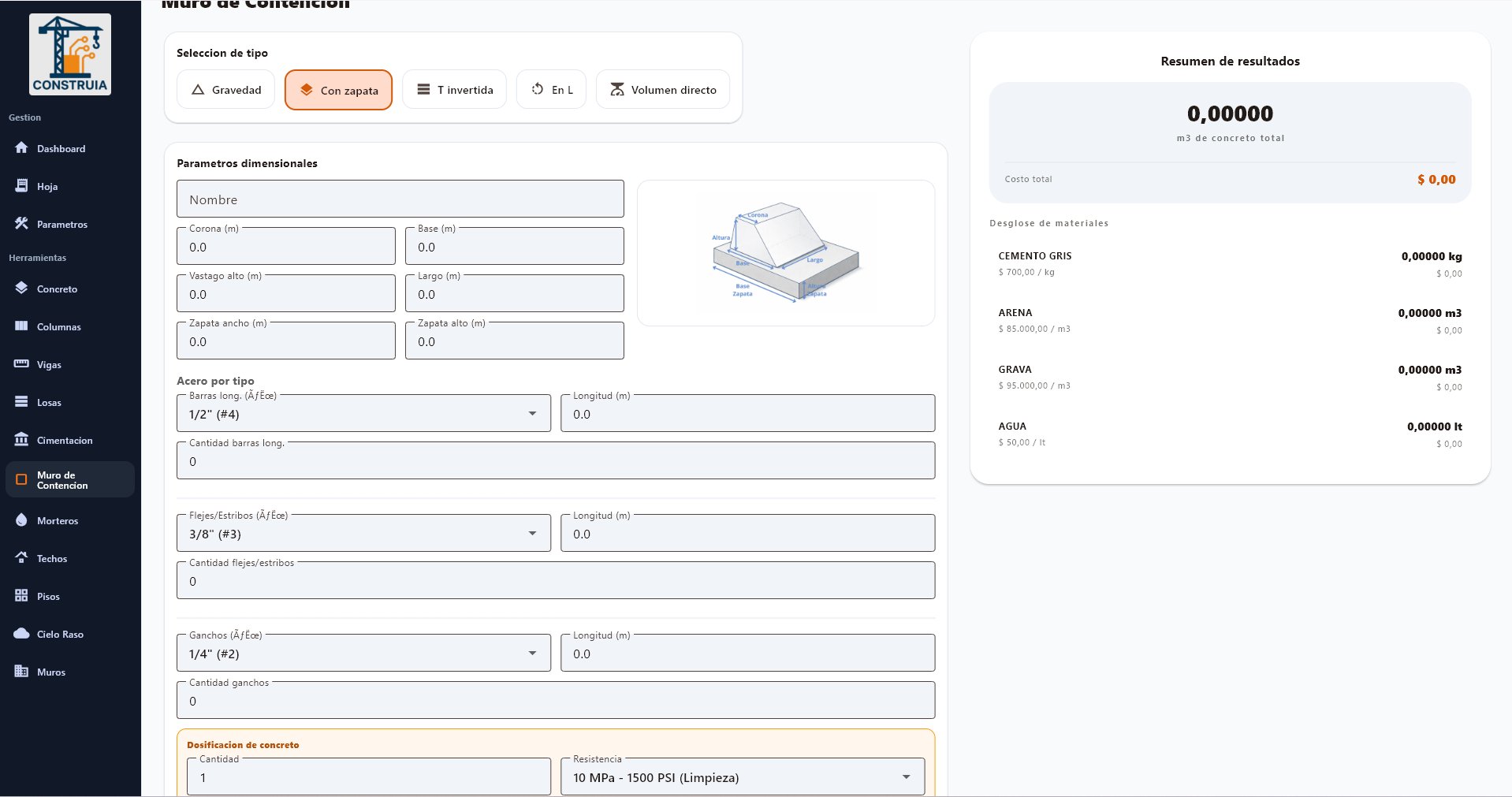Click the retaining wall diagram image

pyautogui.click(x=785, y=253)
